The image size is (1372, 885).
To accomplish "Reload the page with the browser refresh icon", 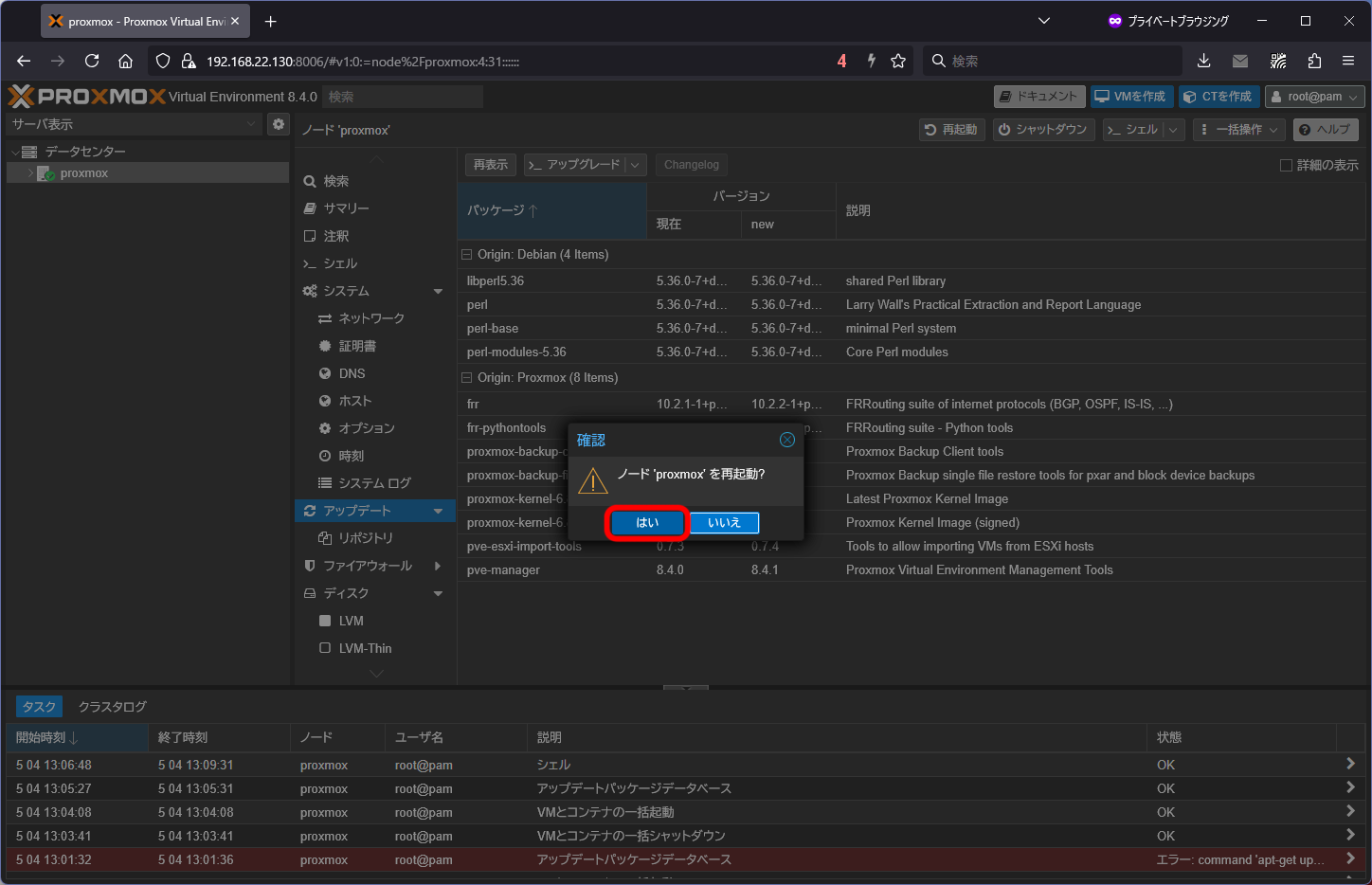I will pyautogui.click(x=92, y=61).
